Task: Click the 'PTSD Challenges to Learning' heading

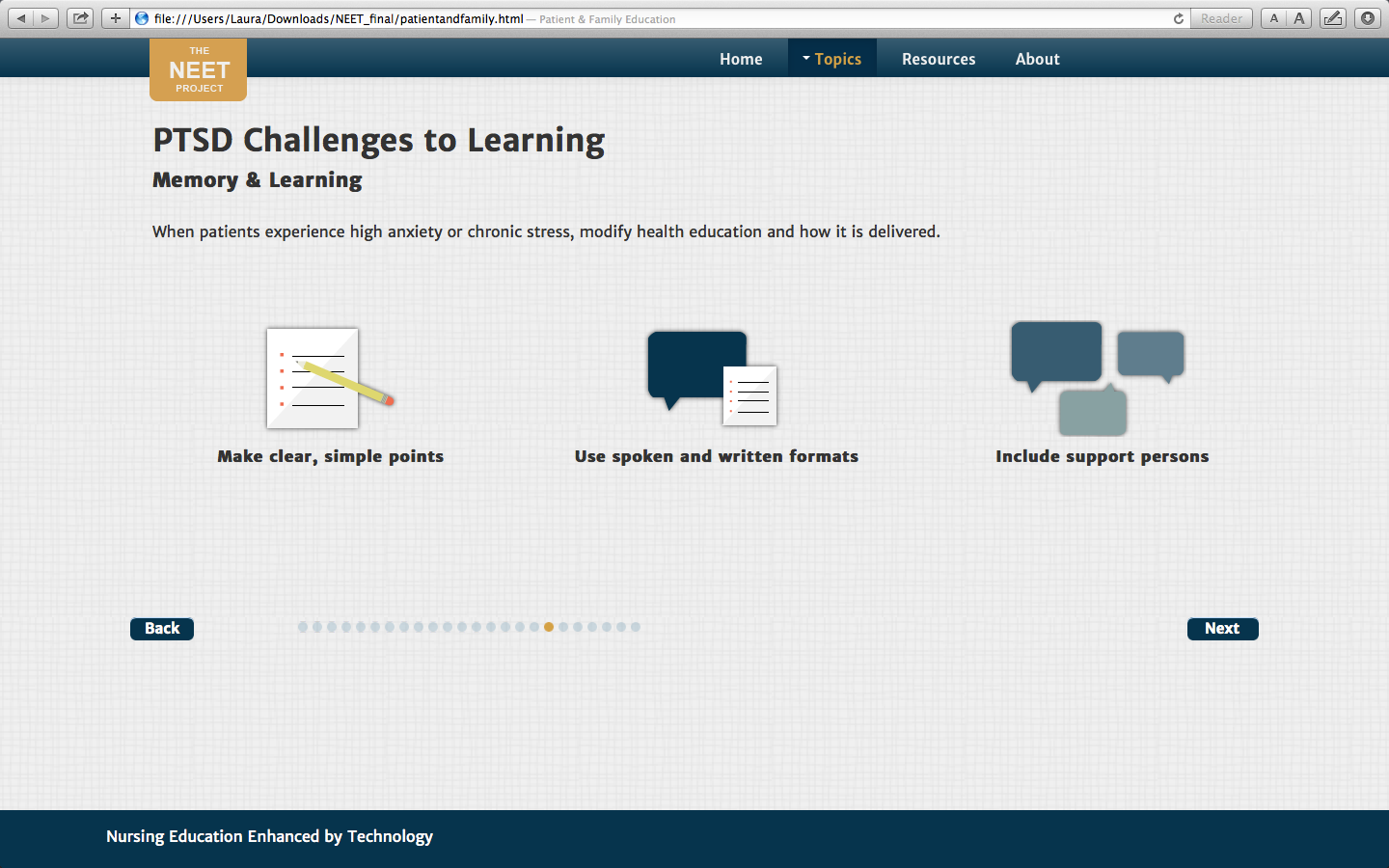Action: tap(379, 141)
